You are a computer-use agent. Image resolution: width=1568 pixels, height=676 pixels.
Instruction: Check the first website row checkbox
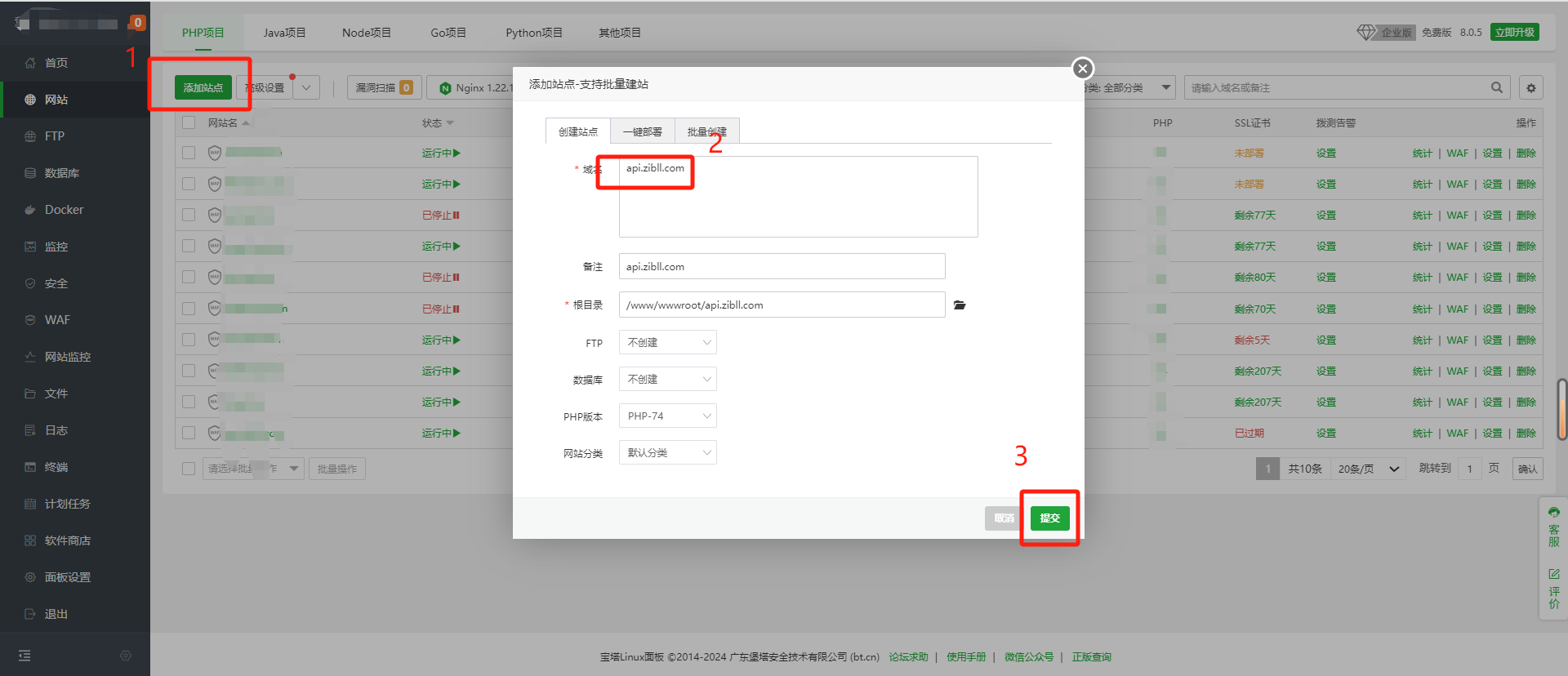point(189,153)
